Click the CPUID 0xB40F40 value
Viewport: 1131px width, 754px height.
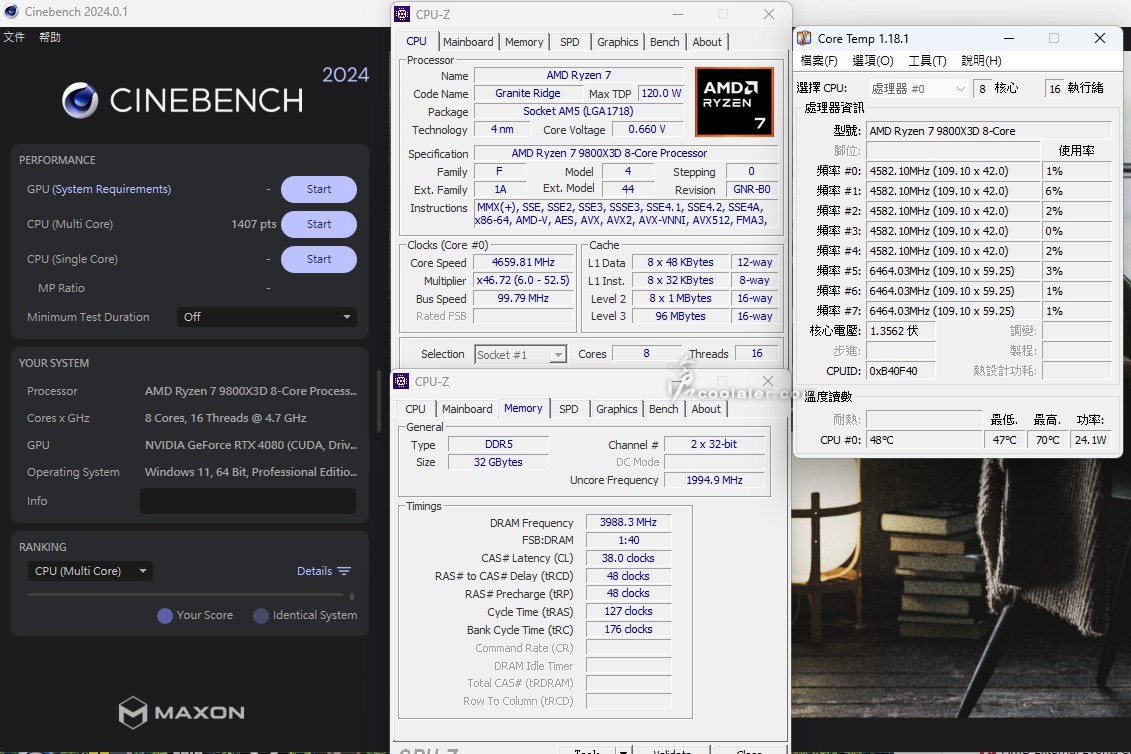pos(900,371)
